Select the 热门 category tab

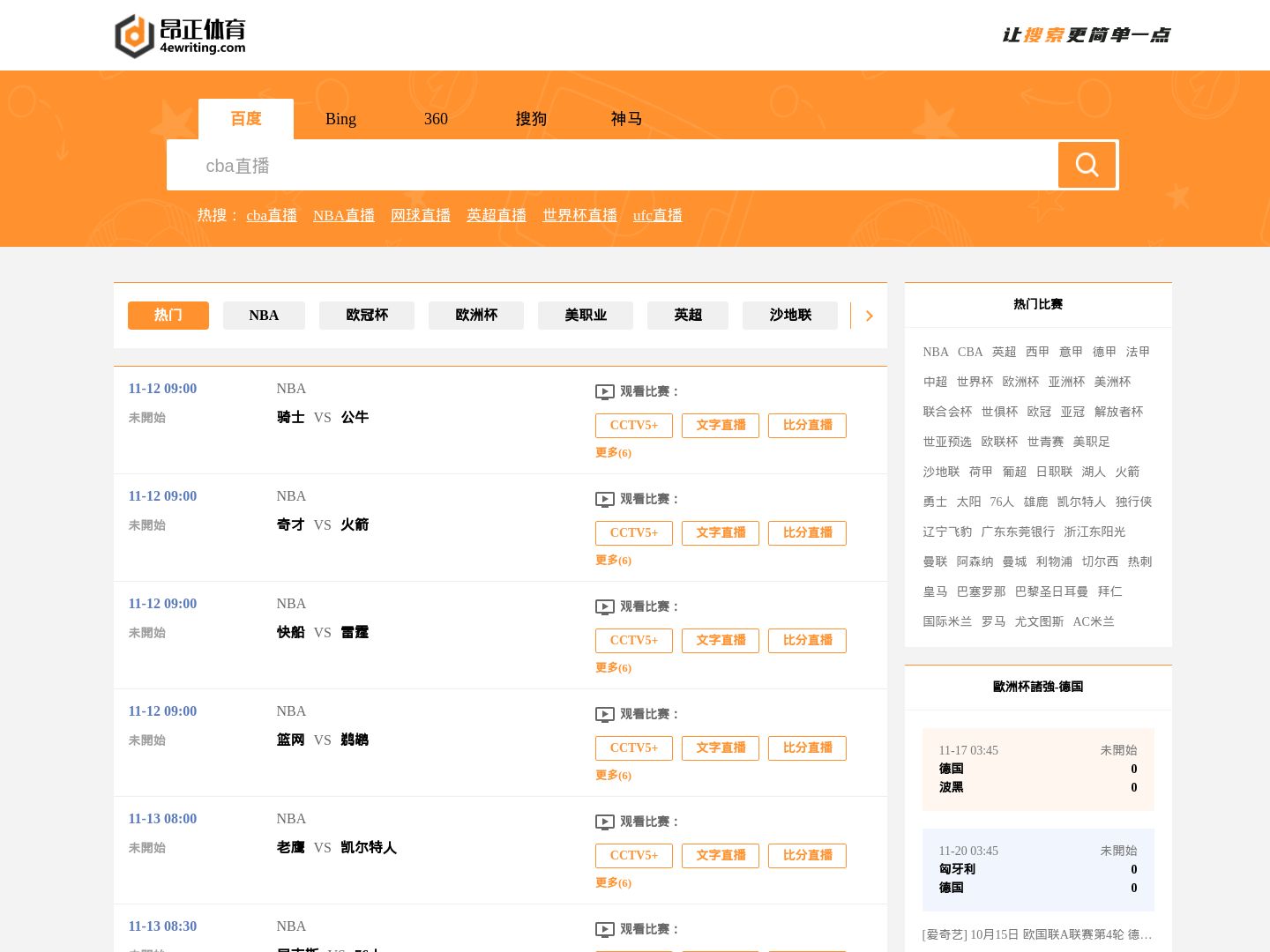click(168, 316)
